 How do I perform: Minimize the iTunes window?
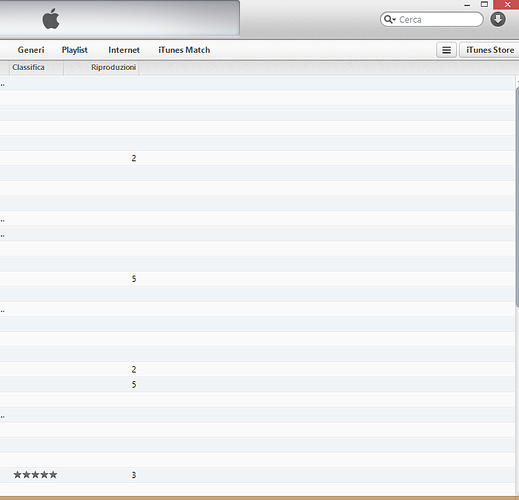[x=467, y=5]
